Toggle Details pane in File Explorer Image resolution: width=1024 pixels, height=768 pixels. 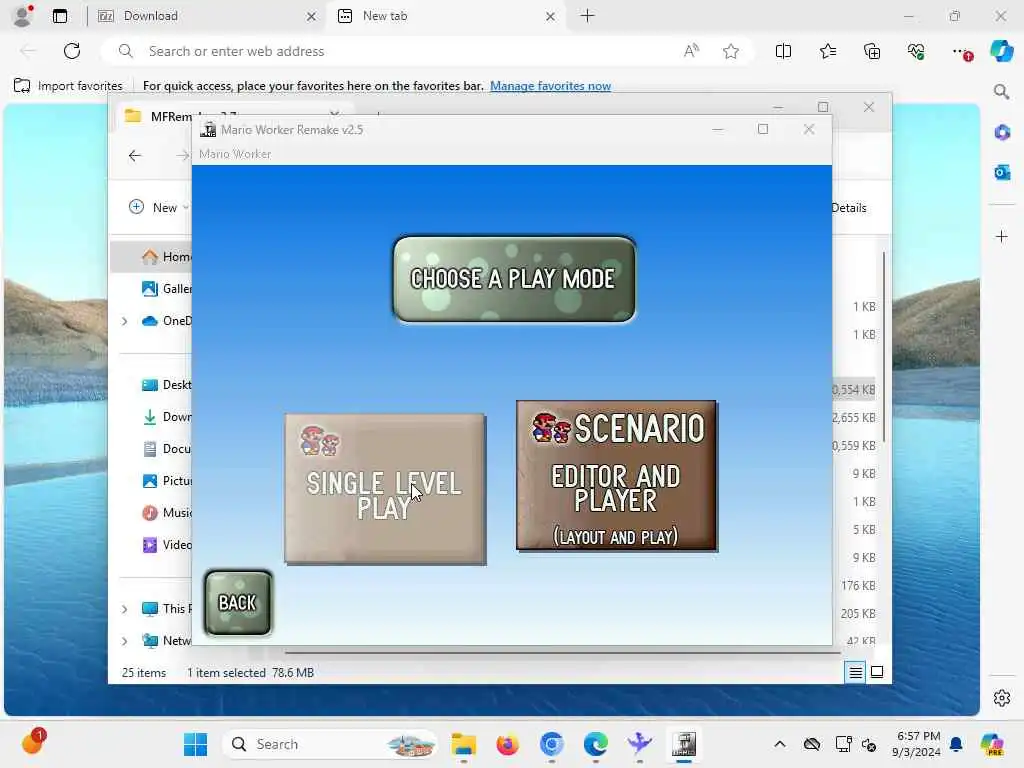point(849,208)
